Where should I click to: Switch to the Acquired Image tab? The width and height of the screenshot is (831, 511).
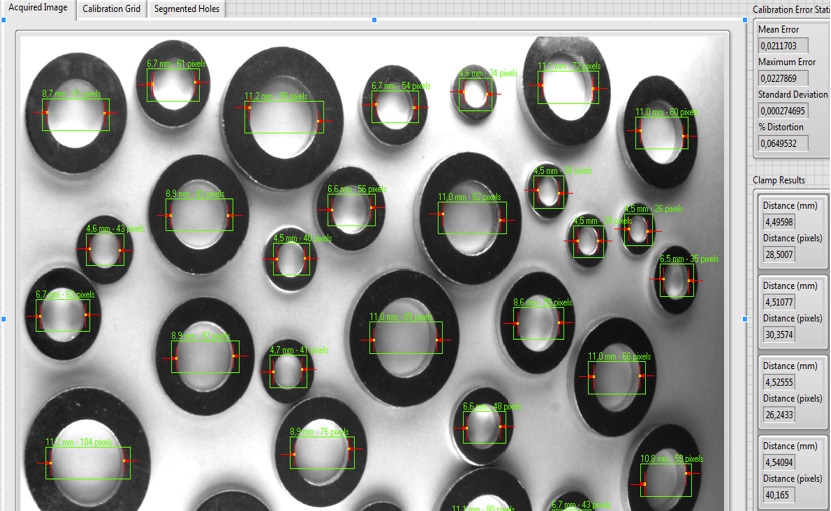point(38,8)
